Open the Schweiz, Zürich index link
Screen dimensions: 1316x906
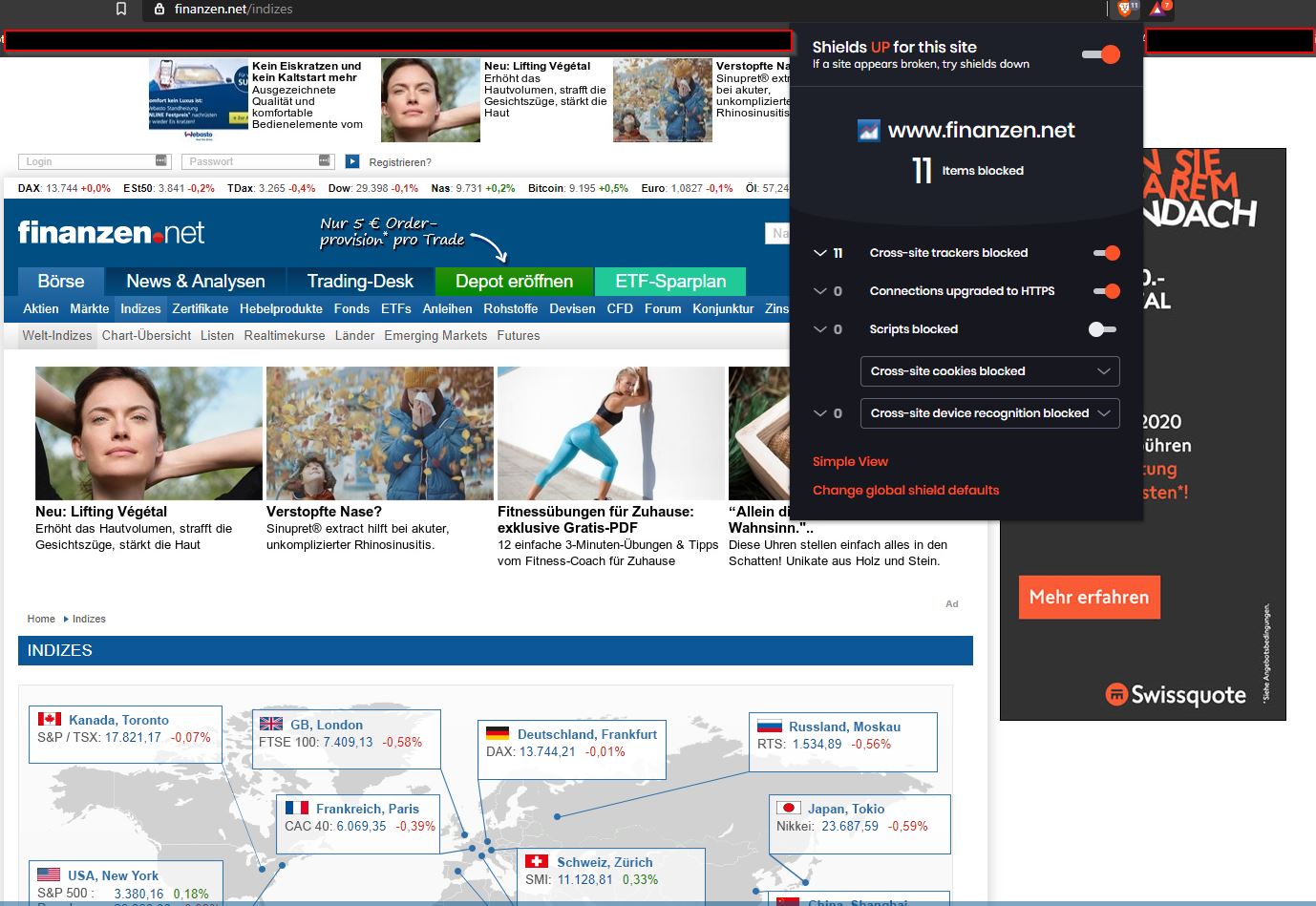(x=605, y=862)
